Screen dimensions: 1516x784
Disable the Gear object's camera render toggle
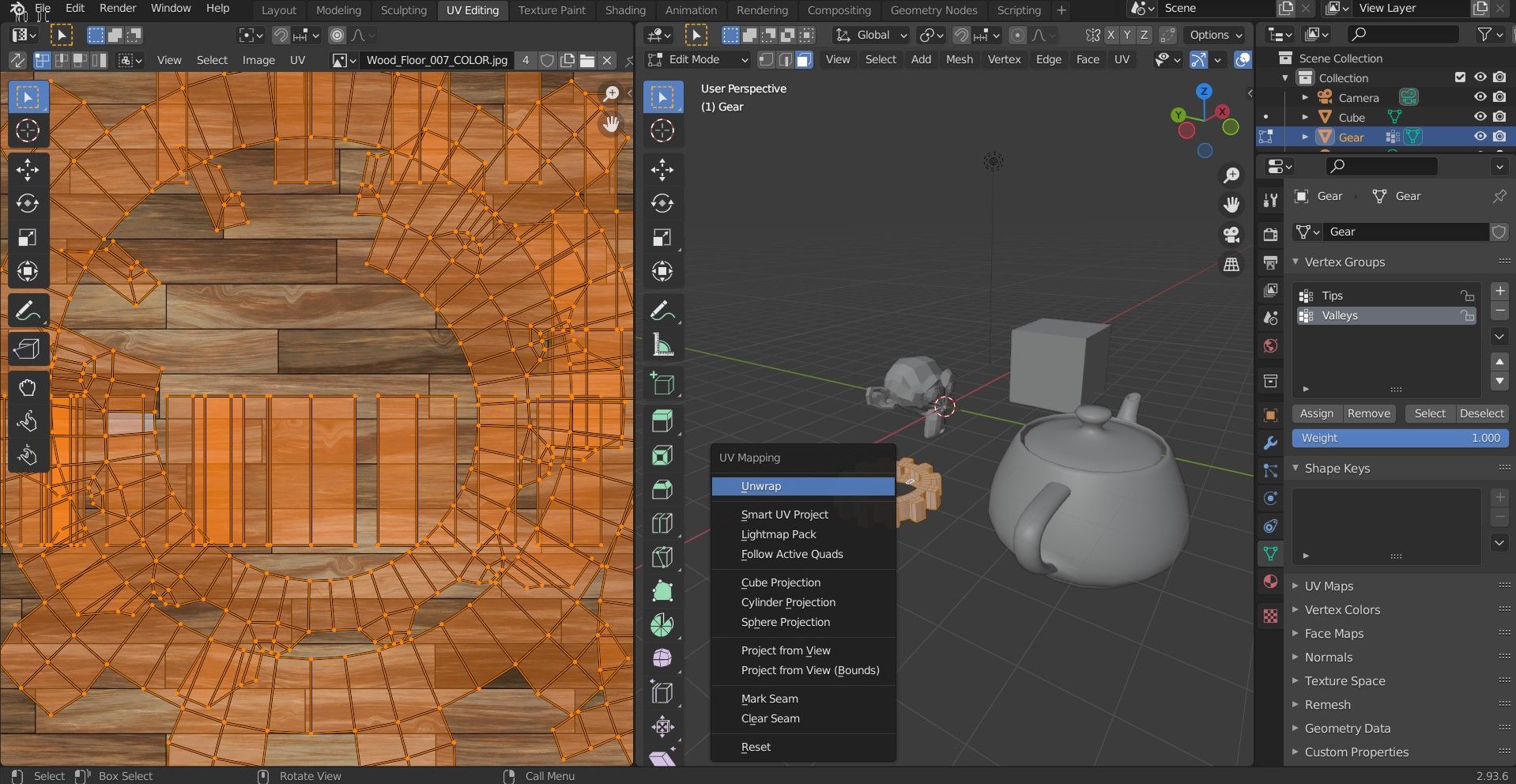1498,136
